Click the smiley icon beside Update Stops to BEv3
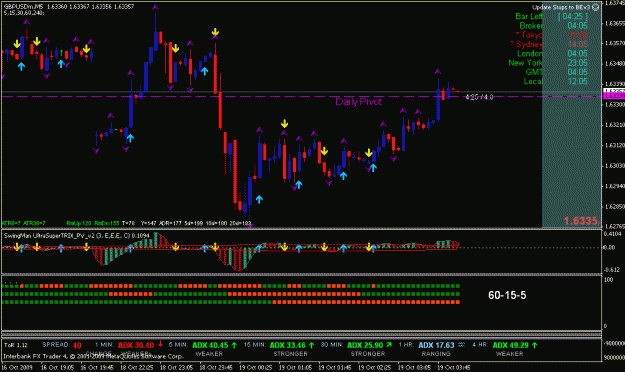 pos(595,7)
